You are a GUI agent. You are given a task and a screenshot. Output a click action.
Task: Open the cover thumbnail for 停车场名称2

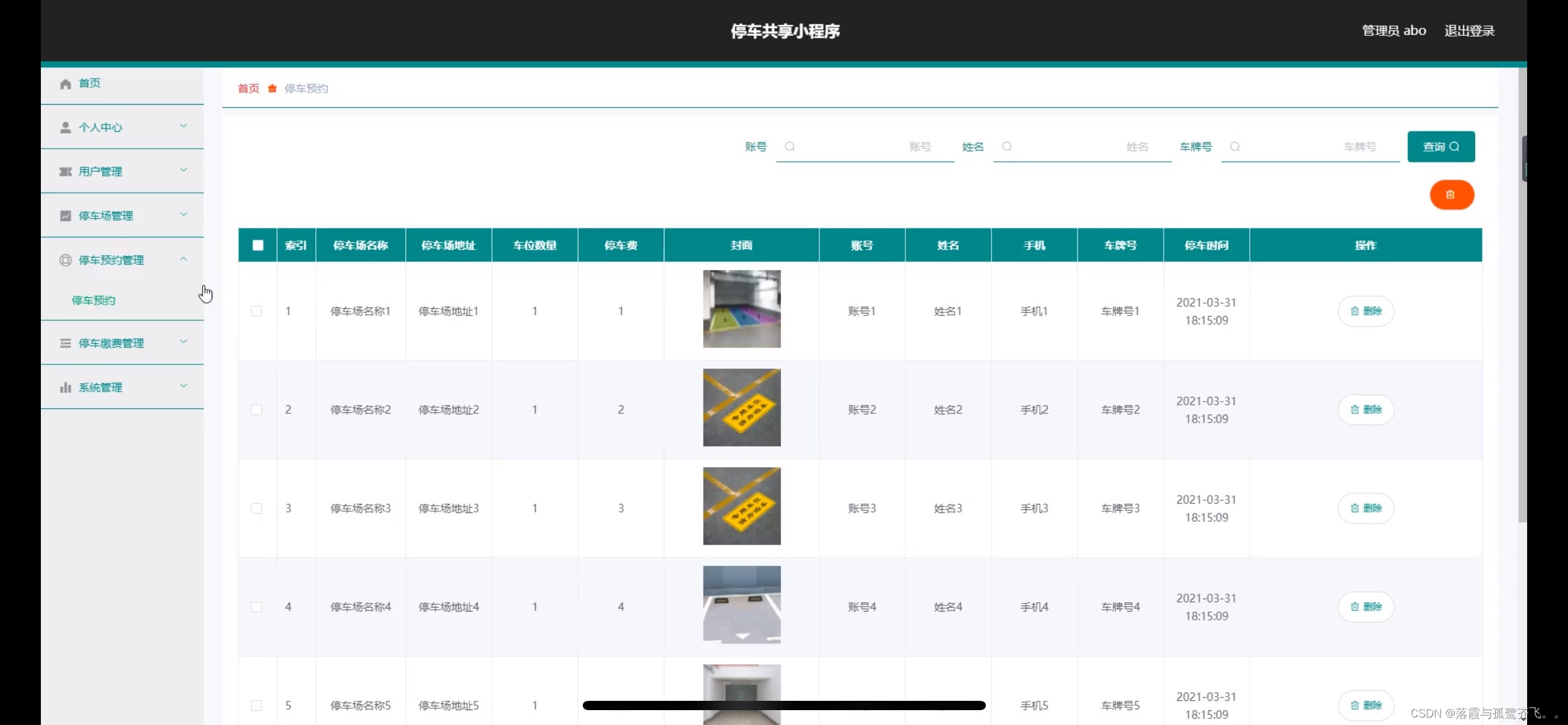coord(742,407)
